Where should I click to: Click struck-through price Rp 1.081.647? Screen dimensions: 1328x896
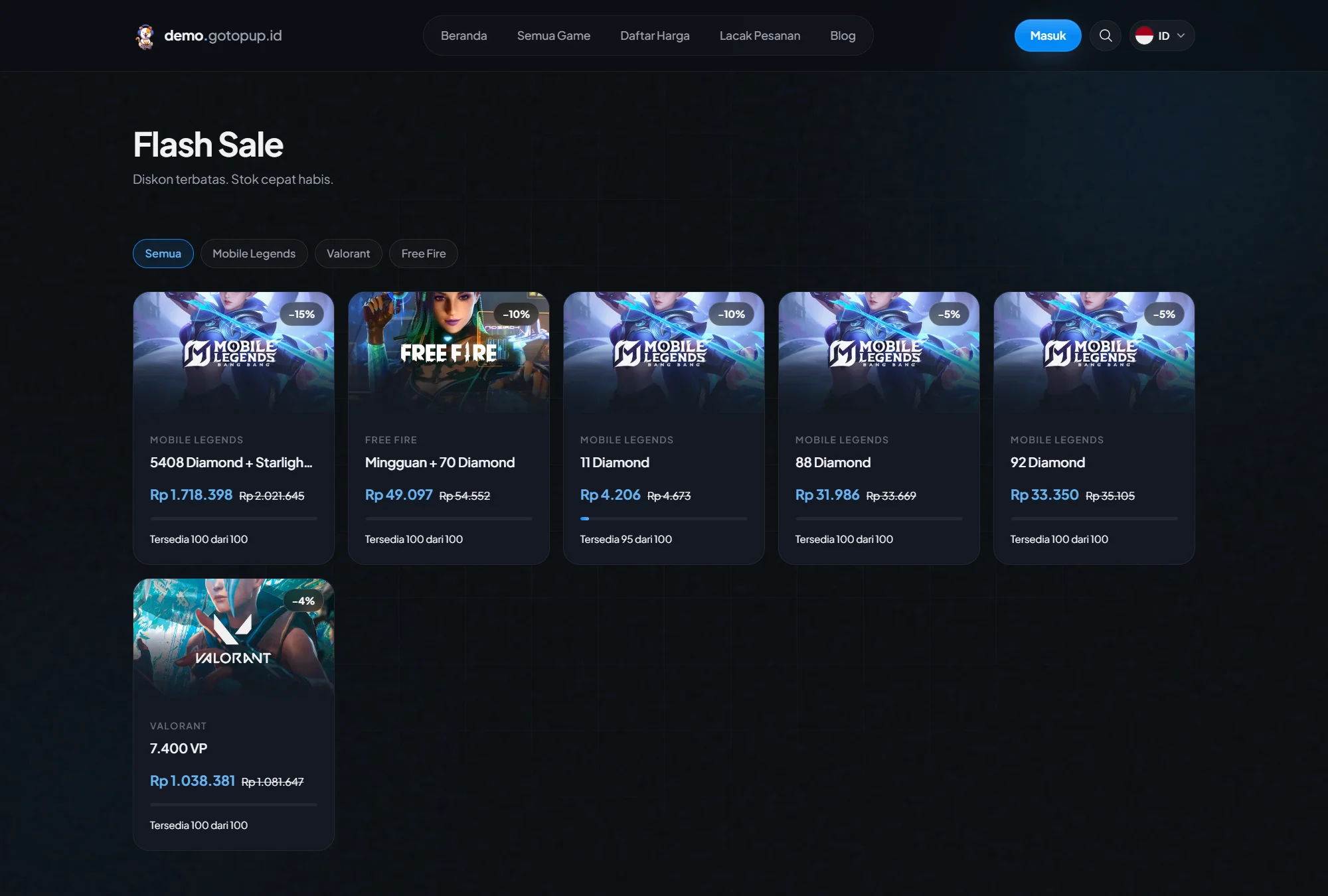[x=273, y=782]
